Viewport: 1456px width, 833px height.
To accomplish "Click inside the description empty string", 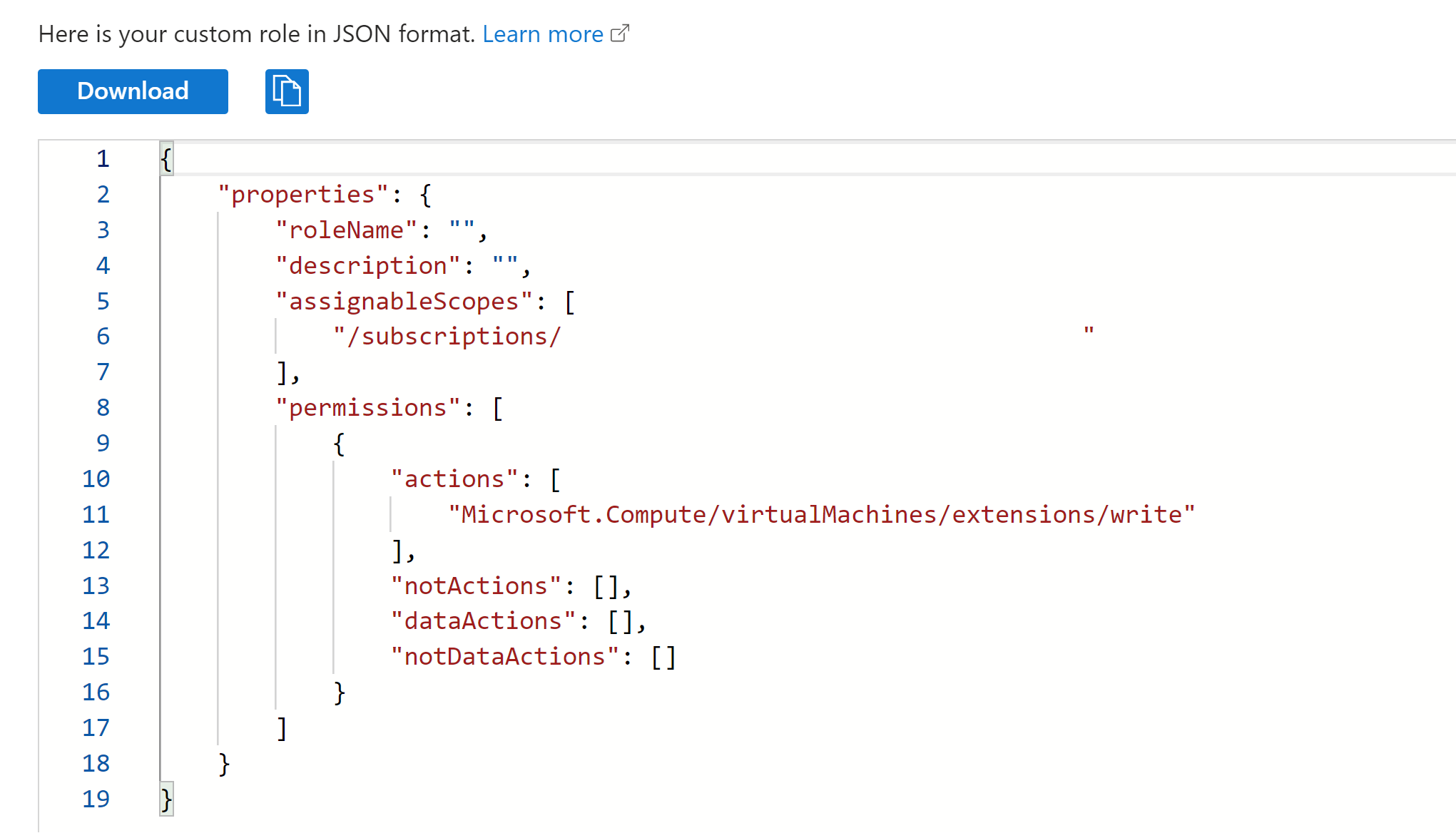I will (x=505, y=265).
